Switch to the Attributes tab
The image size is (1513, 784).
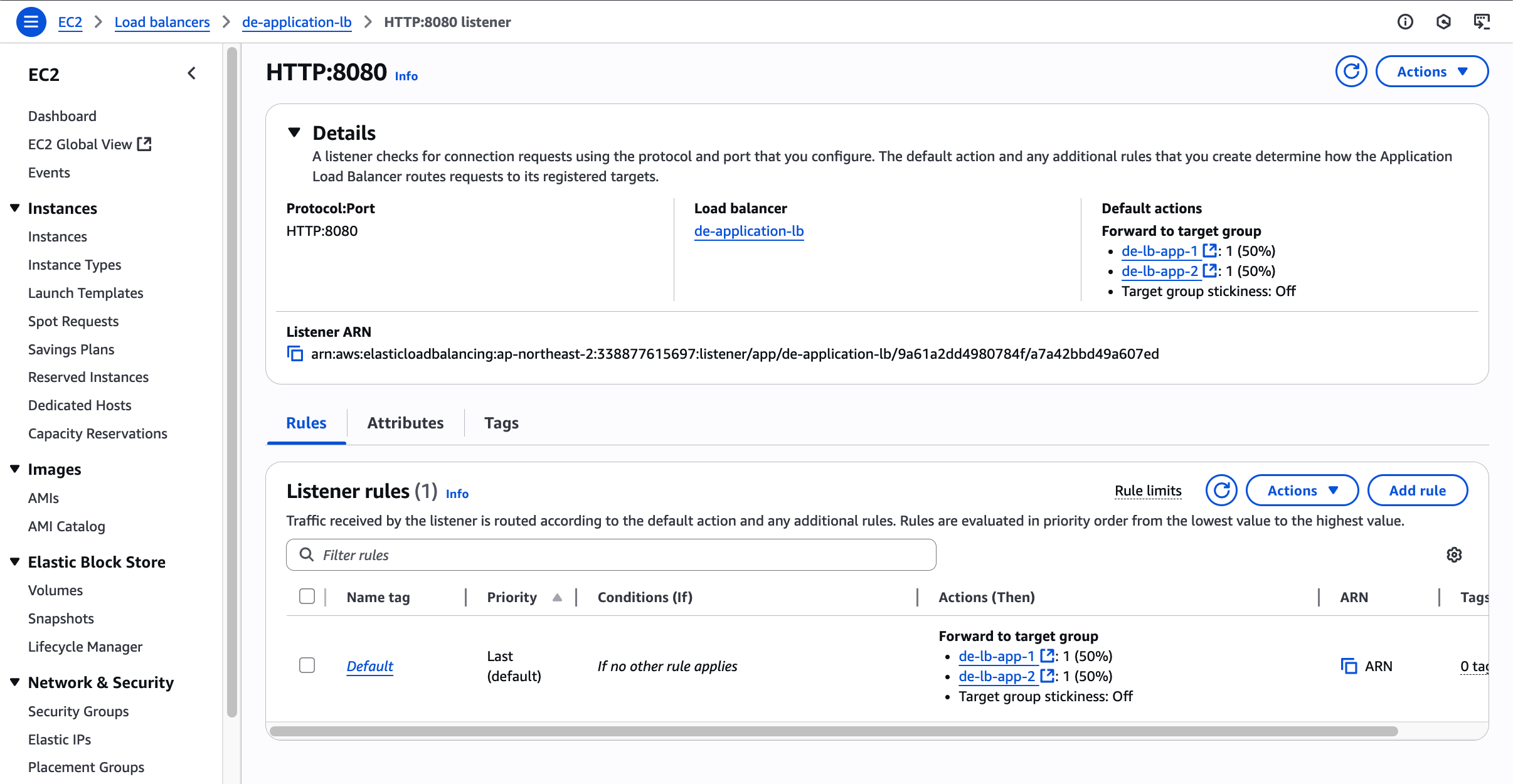tap(405, 423)
